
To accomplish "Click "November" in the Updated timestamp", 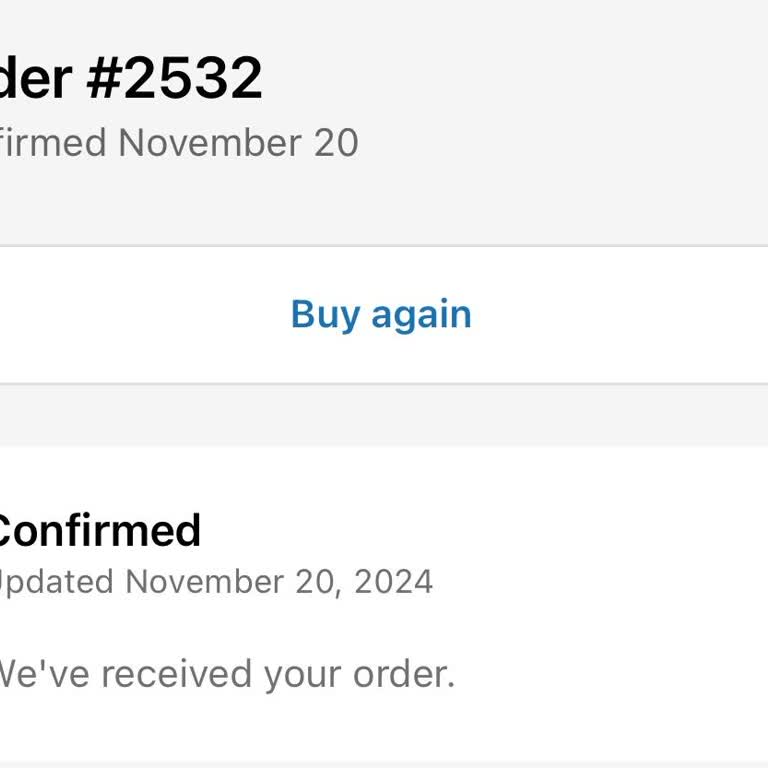I will coord(204,581).
